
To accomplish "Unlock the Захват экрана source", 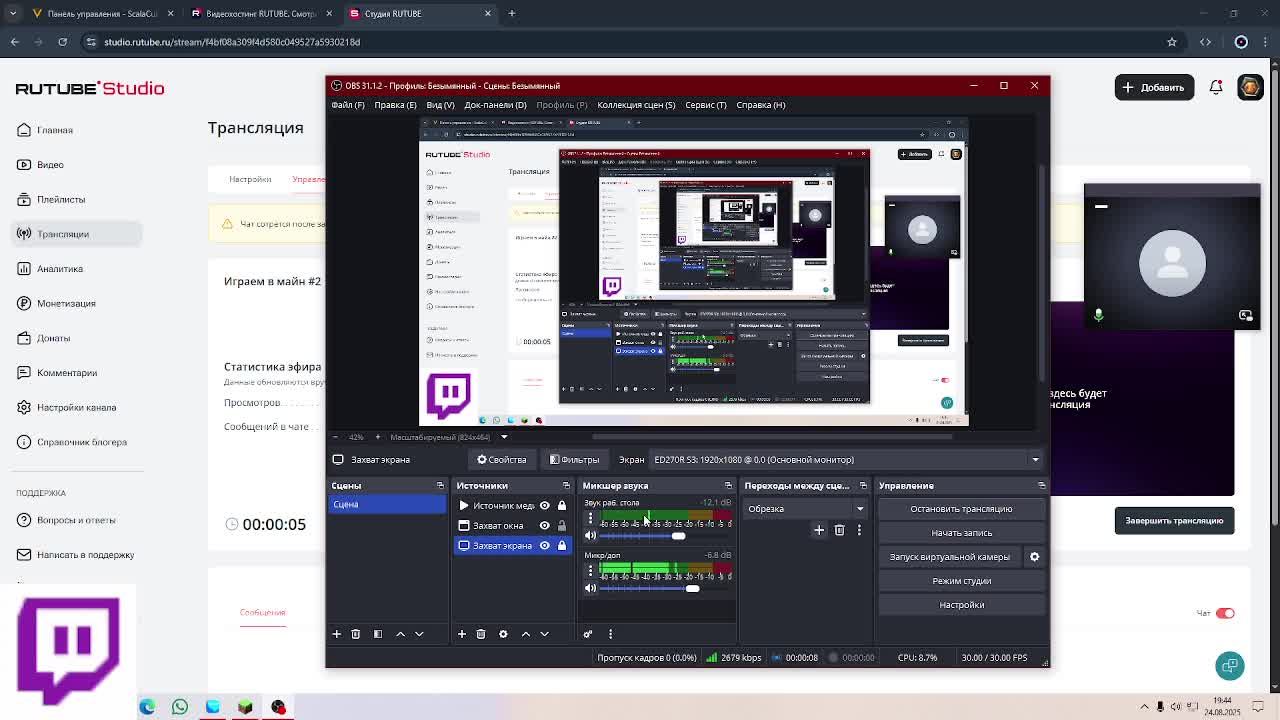I will (562, 546).
